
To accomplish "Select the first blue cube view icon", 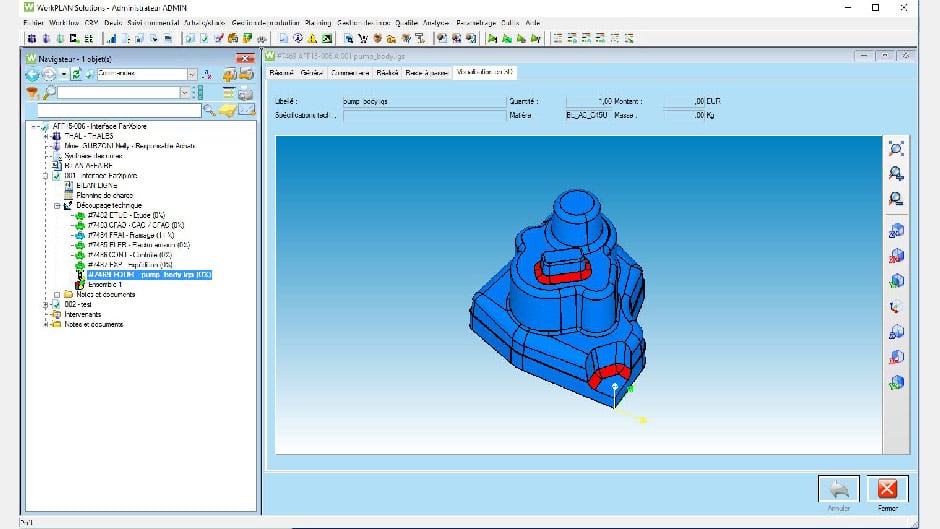I will tap(896, 231).
